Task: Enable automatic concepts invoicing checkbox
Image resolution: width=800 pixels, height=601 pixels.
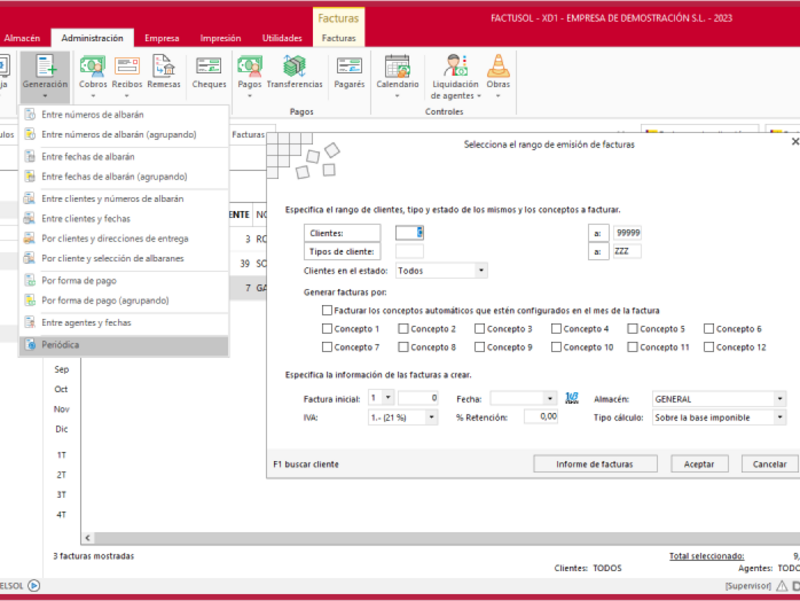Action: click(327, 311)
